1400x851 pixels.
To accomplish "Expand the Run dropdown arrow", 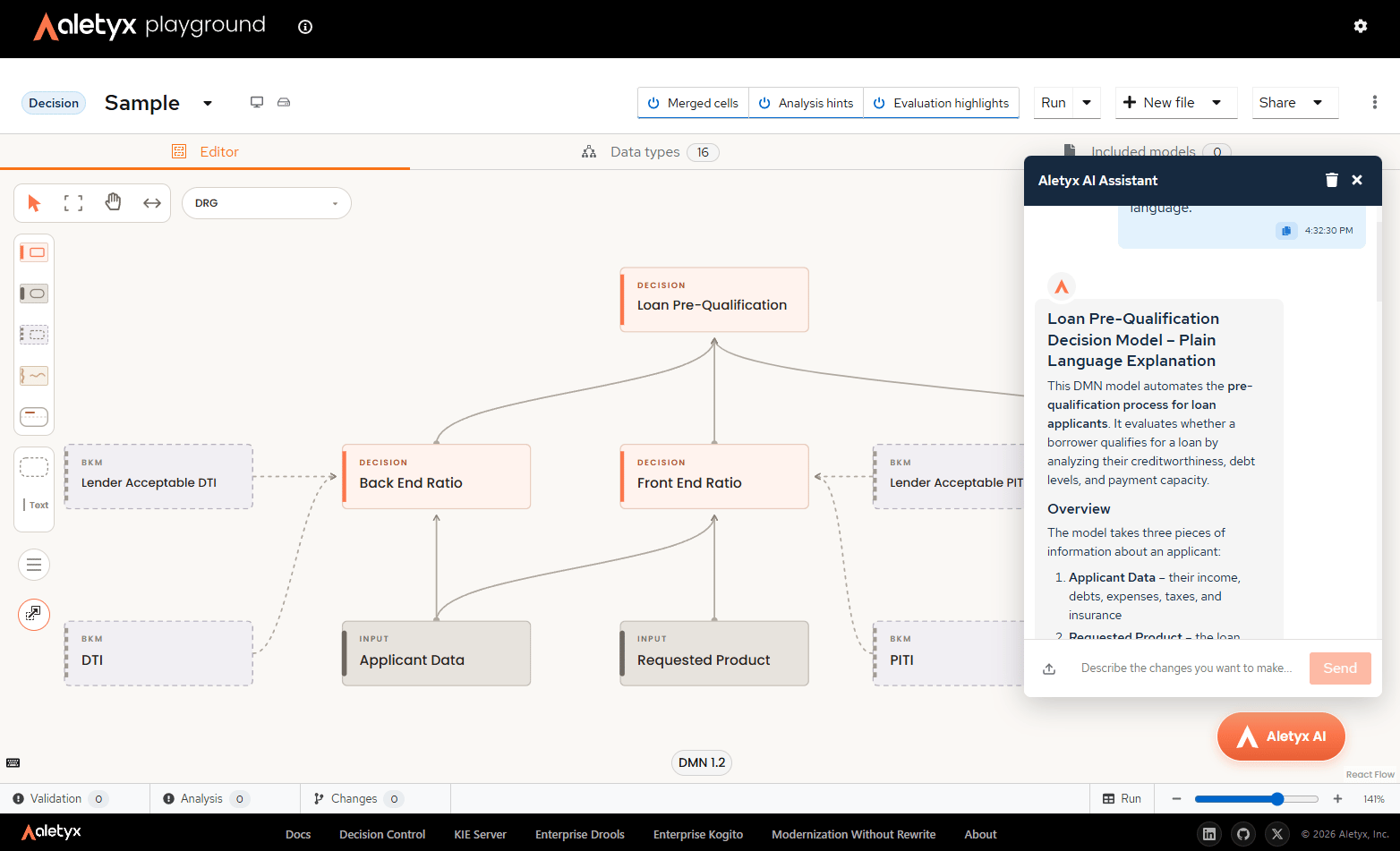I will coord(1087,103).
